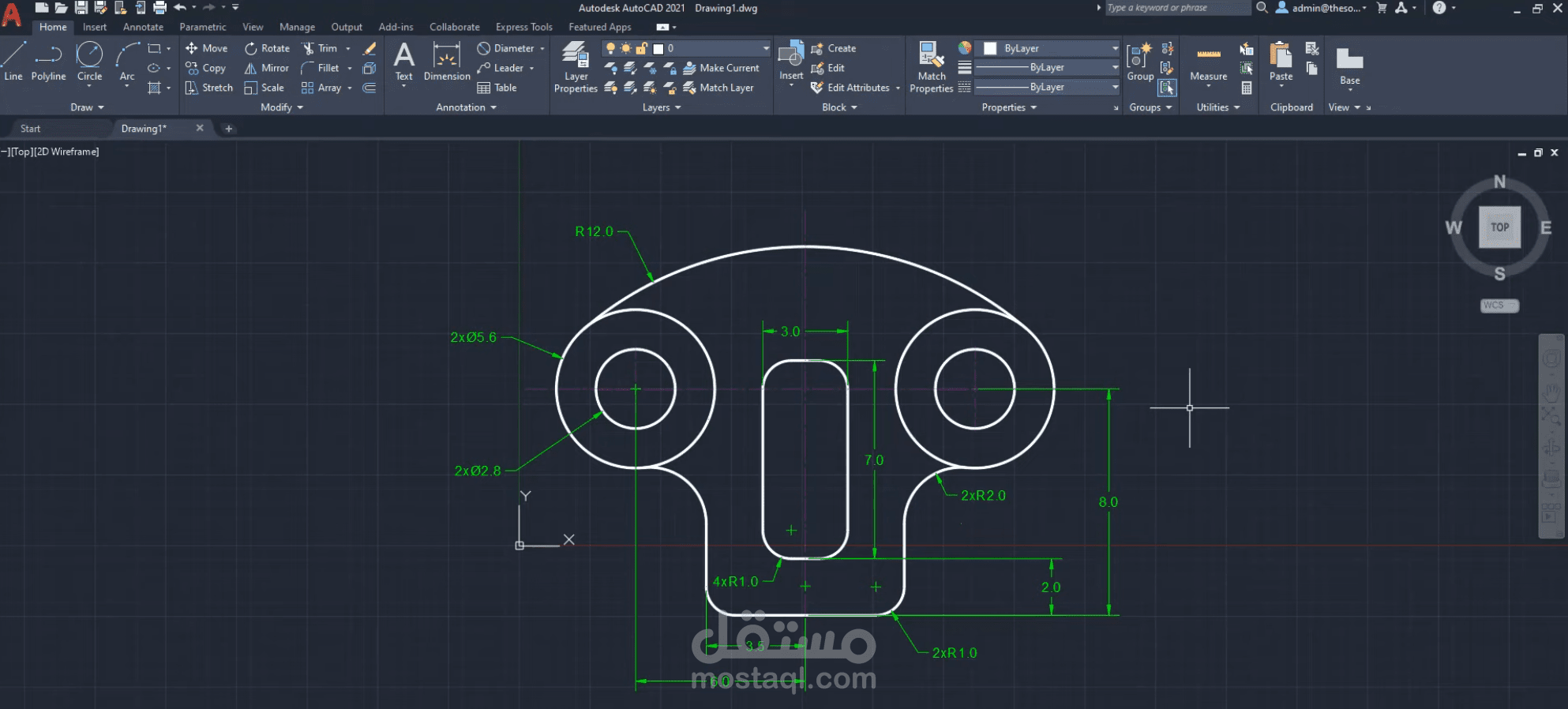Toggle group selection on/off button
The height and width of the screenshot is (709, 1568).
coord(1167,88)
